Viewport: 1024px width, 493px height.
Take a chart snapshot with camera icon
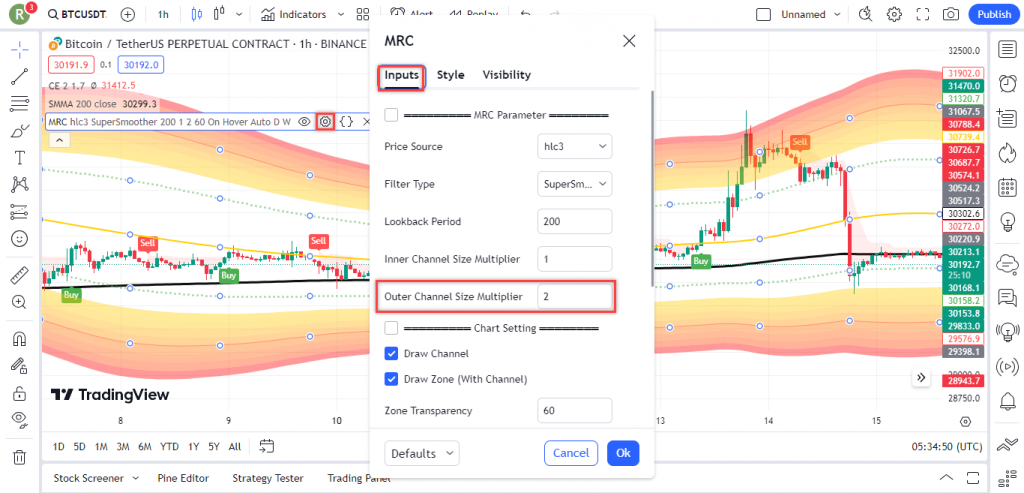[x=951, y=14]
